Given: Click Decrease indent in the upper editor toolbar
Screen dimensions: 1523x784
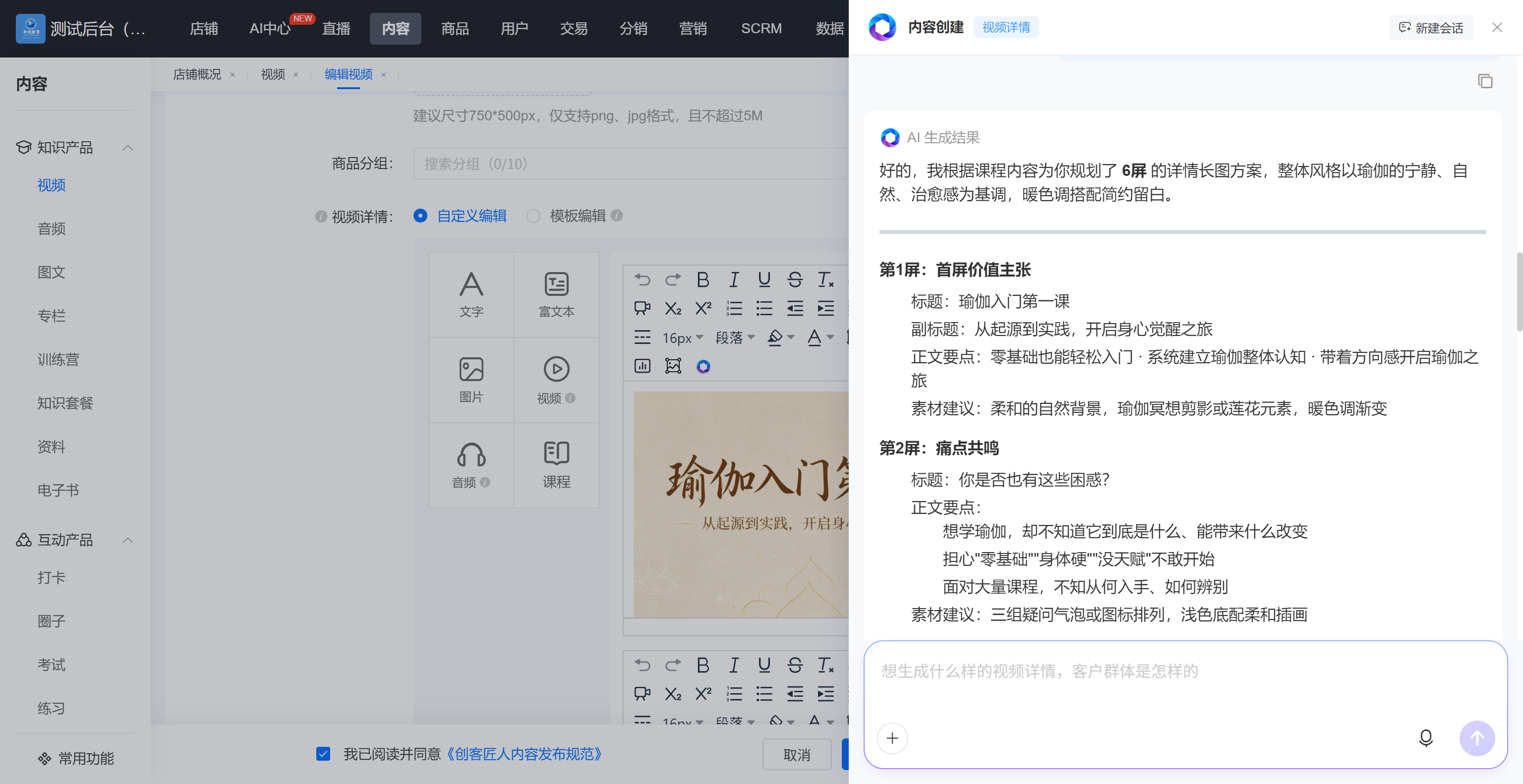Looking at the screenshot, I should [x=795, y=308].
